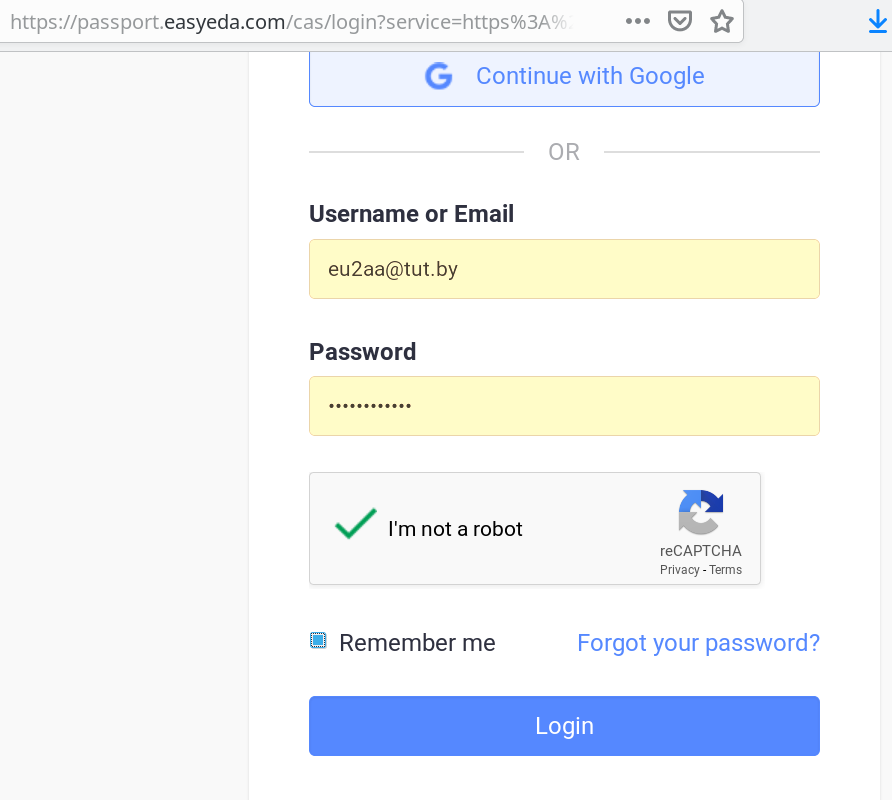This screenshot has width=892, height=800.
Task: Click the Save to Pocket icon
Action: click(680, 21)
